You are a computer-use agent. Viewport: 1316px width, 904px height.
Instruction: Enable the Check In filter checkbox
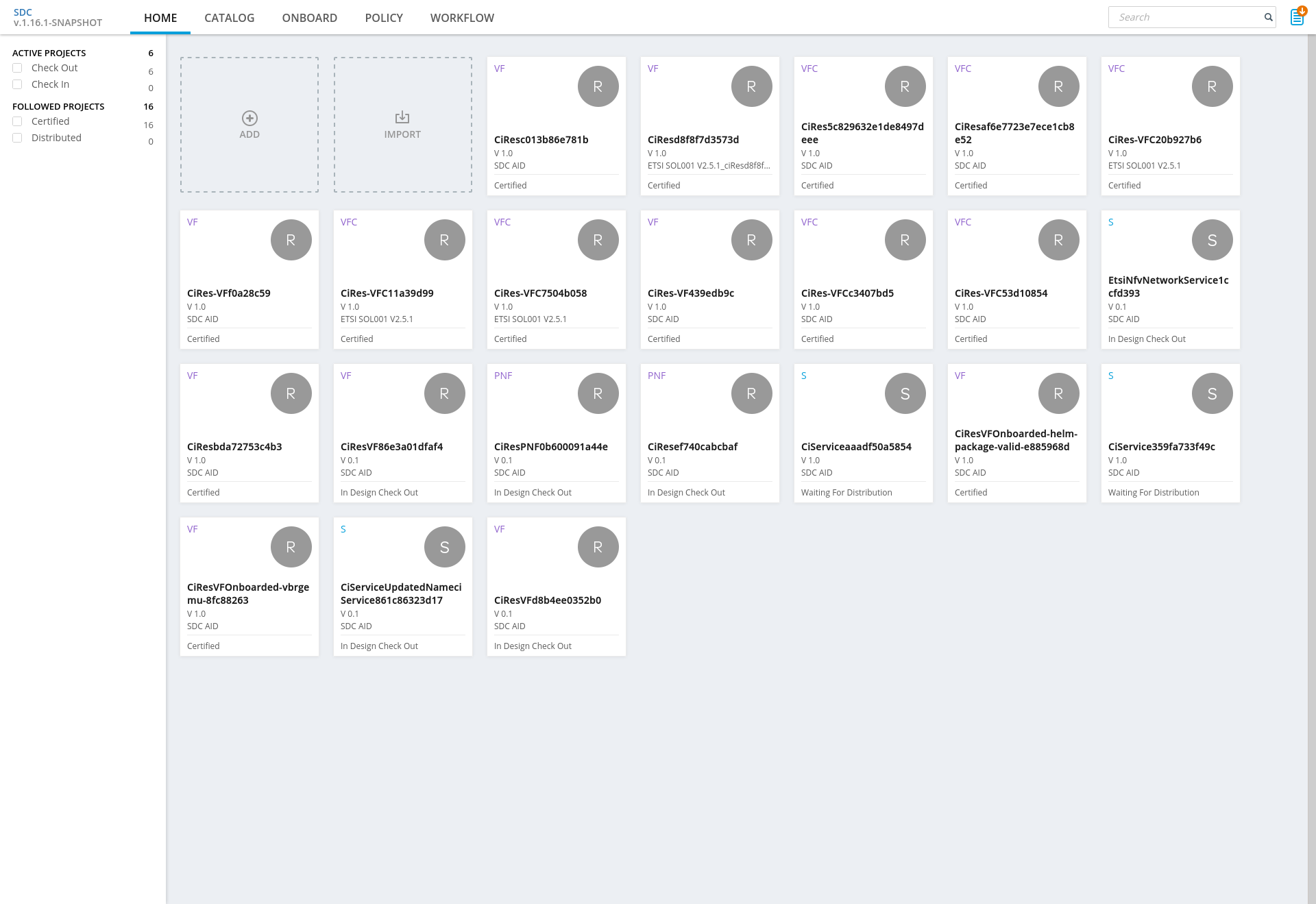coord(17,84)
